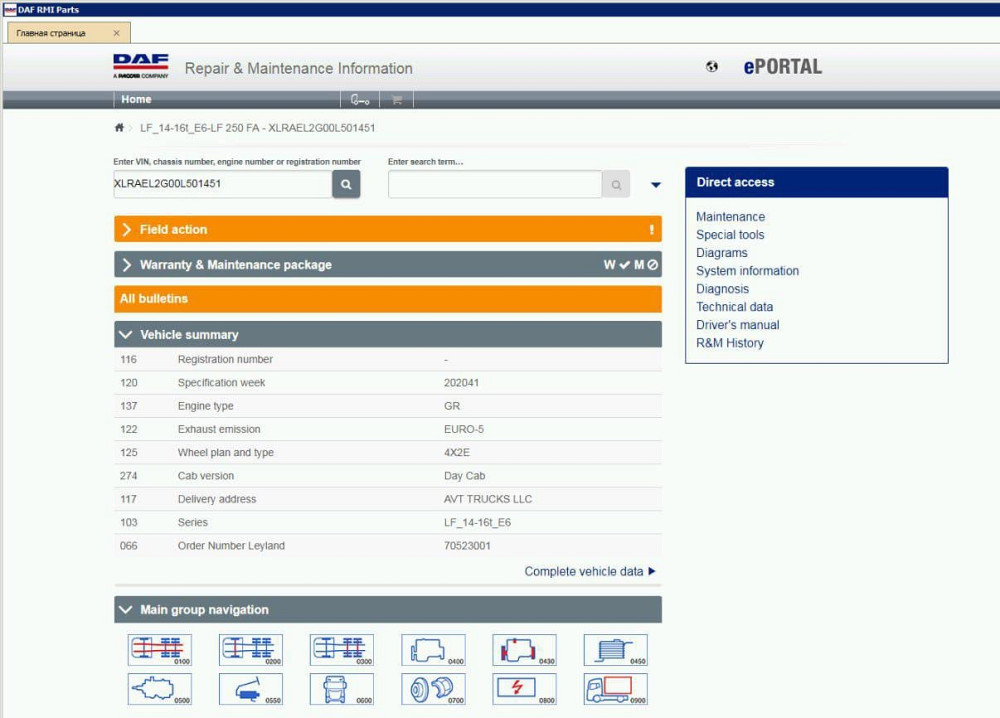This screenshot has height=718, width=1000.
Task: Open the cab group 0600 icon
Action: pos(341,689)
